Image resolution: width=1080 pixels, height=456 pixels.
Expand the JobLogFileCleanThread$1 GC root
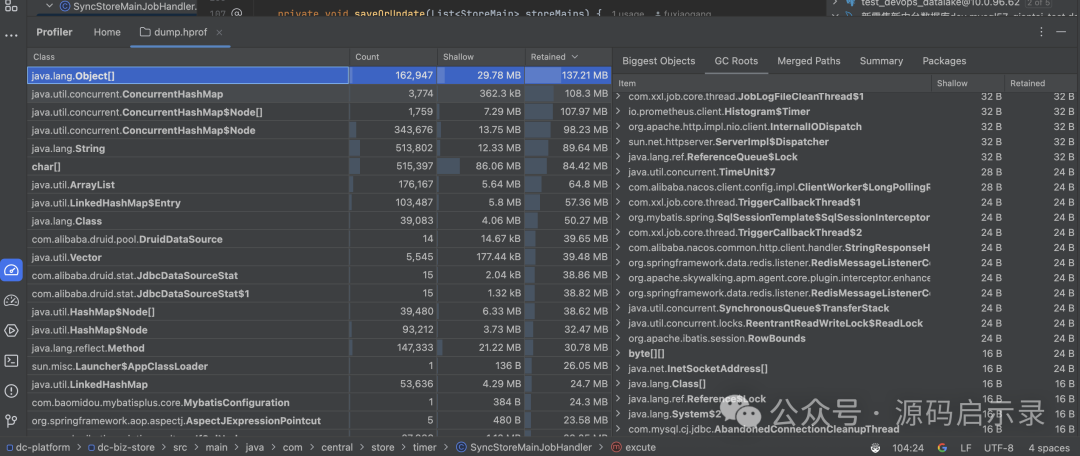click(x=619, y=96)
